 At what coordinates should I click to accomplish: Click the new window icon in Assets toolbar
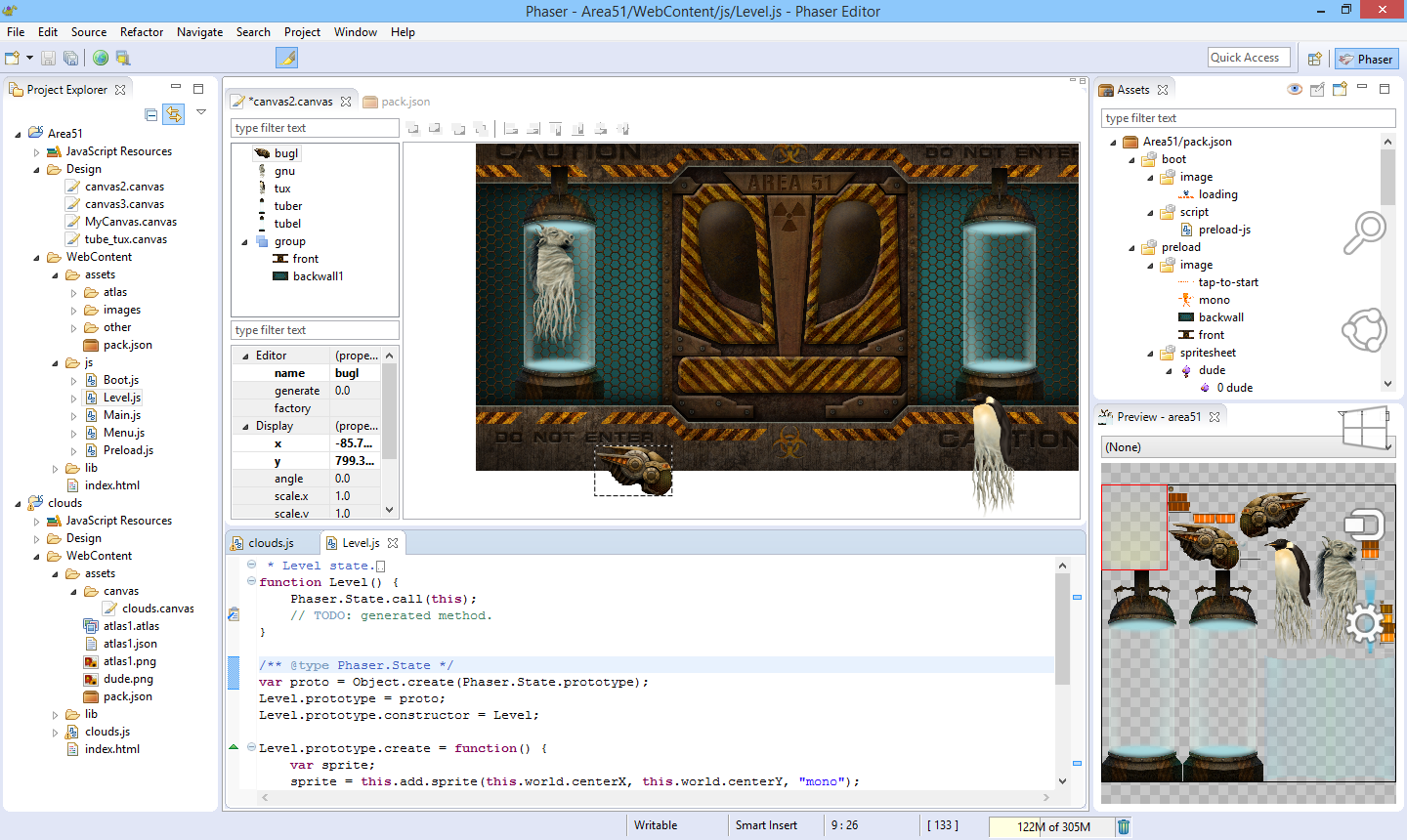click(x=1340, y=89)
